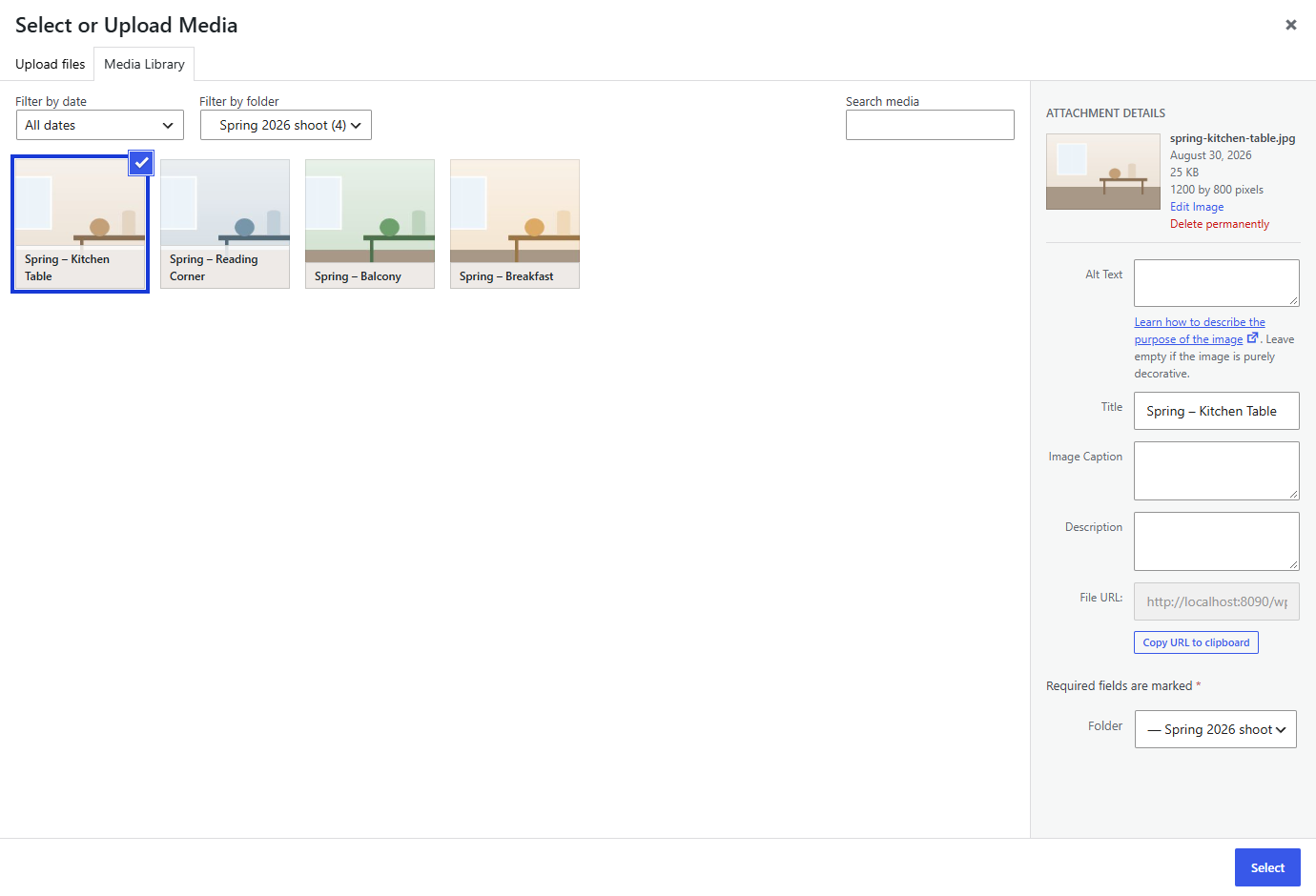
Task: Select the File URL field
Action: point(1217,601)
